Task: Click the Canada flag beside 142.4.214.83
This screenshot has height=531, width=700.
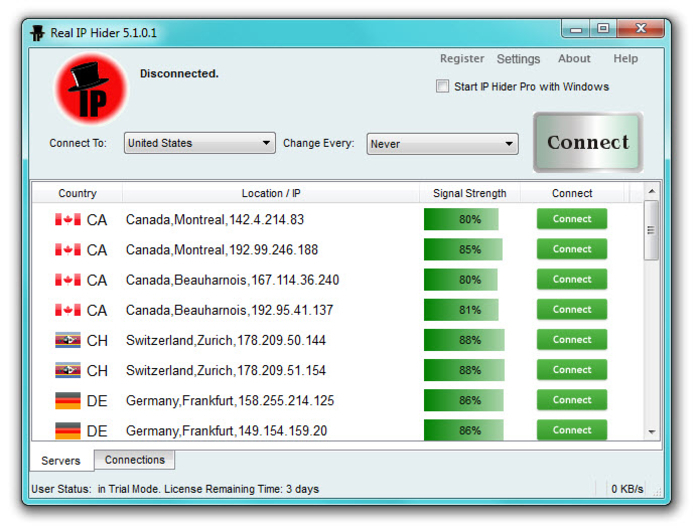Action: tap(68, 219)
